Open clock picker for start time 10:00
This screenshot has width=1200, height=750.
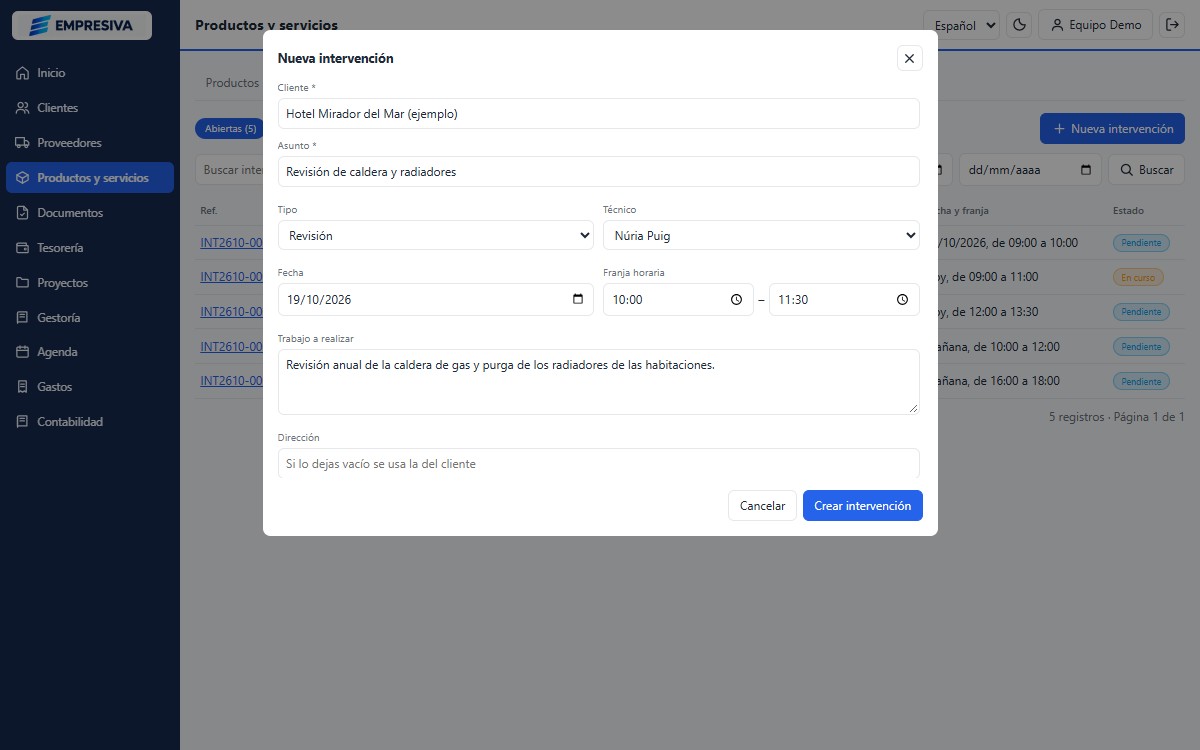point(736,299)
